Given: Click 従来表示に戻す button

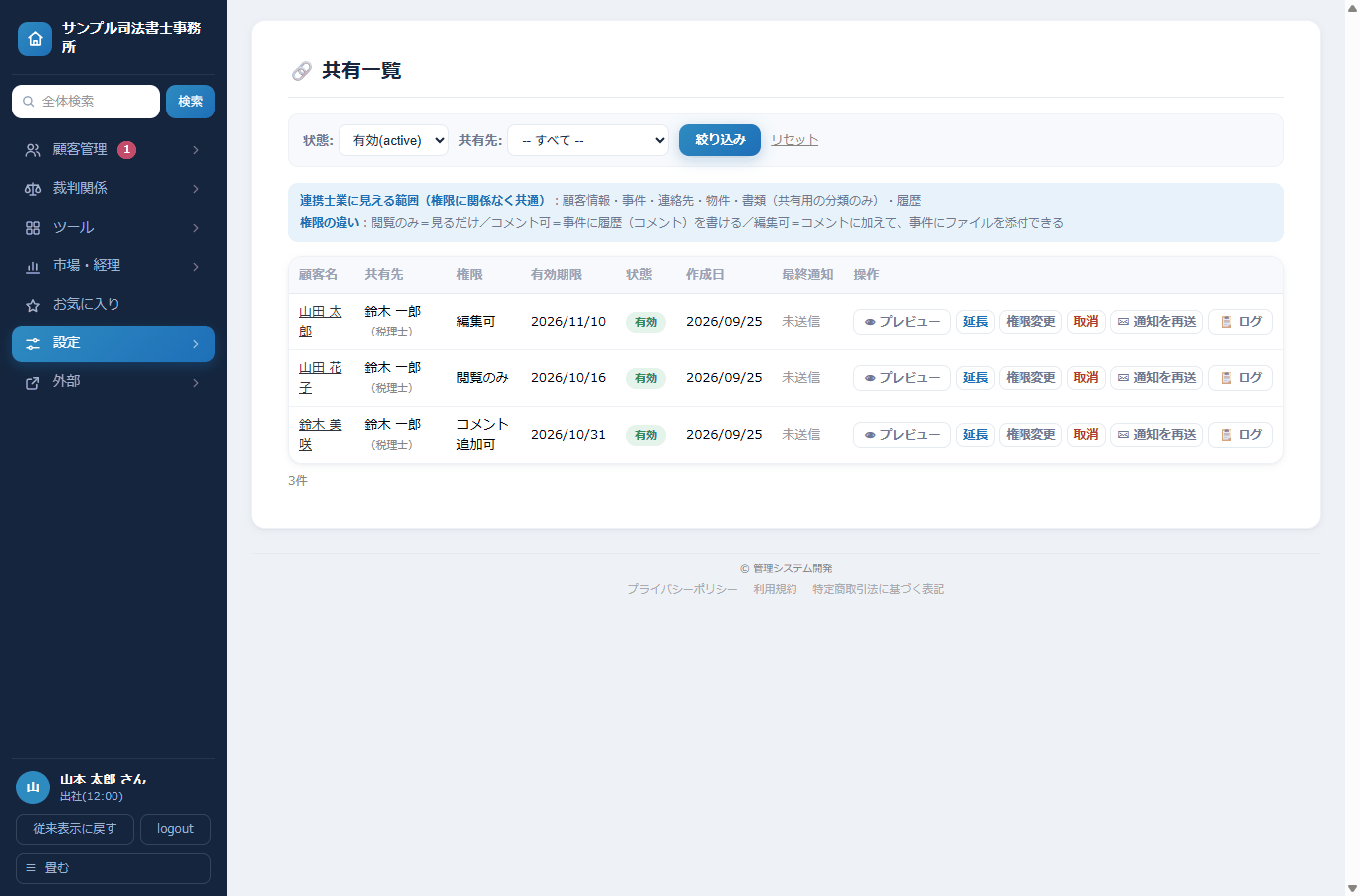Looking at the screenshot, I should (x=75, y=829).
